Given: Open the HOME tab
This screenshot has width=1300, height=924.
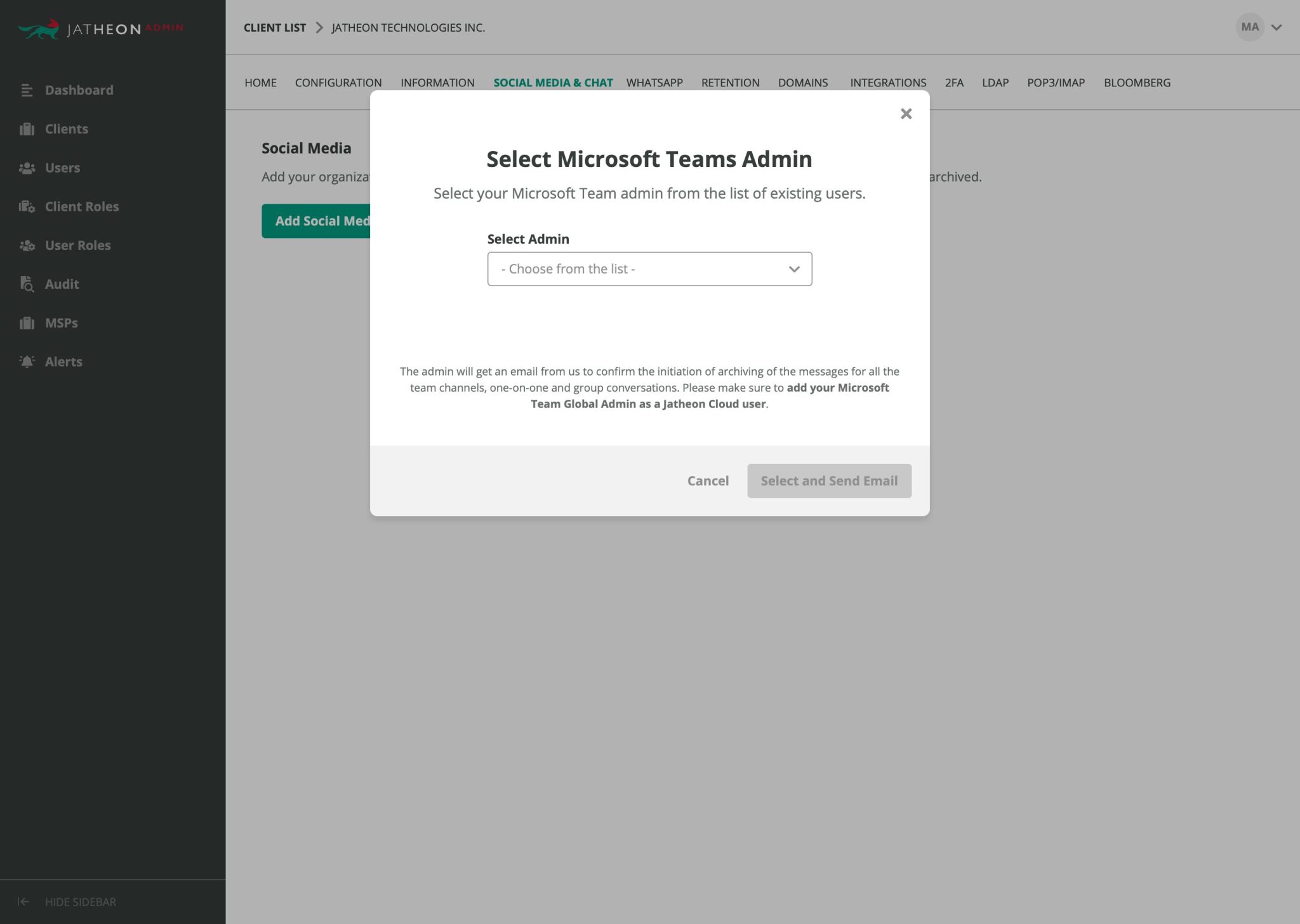Looking at the screenshot, I should coord(260,82).
